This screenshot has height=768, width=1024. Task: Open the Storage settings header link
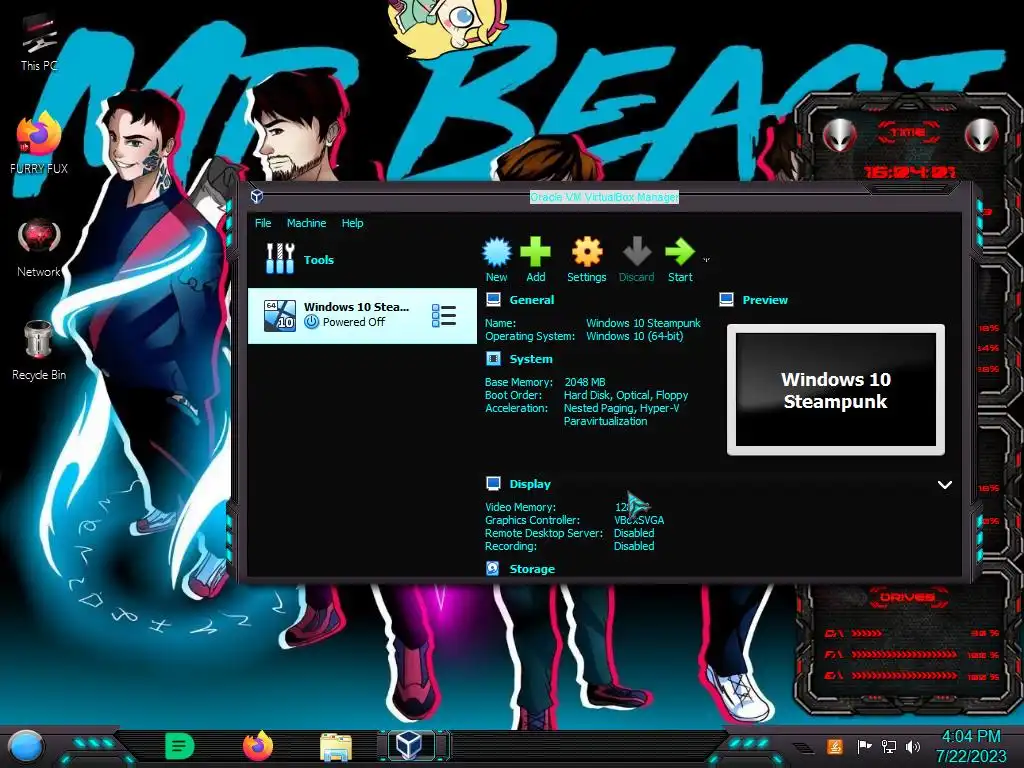tap(532, 569)
